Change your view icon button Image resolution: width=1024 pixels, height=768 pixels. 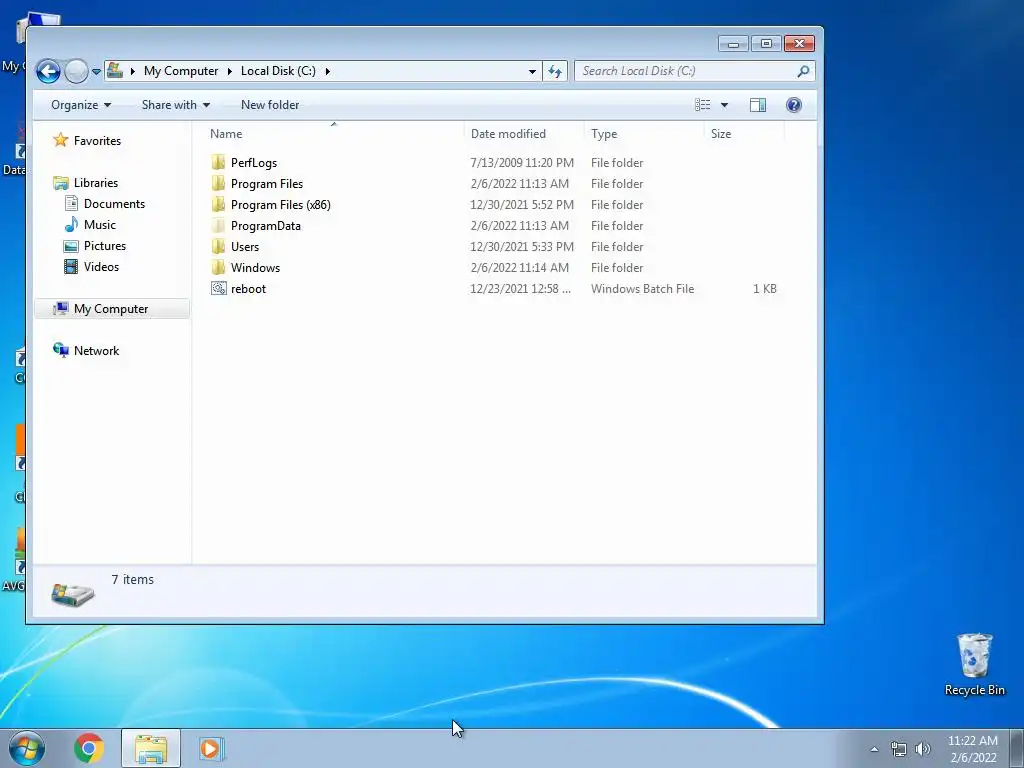click(x=703, y=105)
